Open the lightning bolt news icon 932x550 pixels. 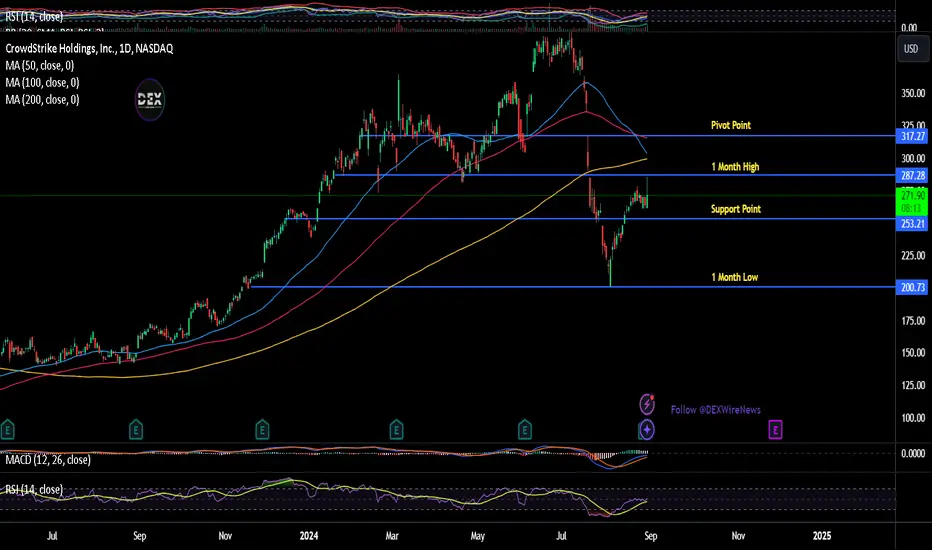click(647, 404)
